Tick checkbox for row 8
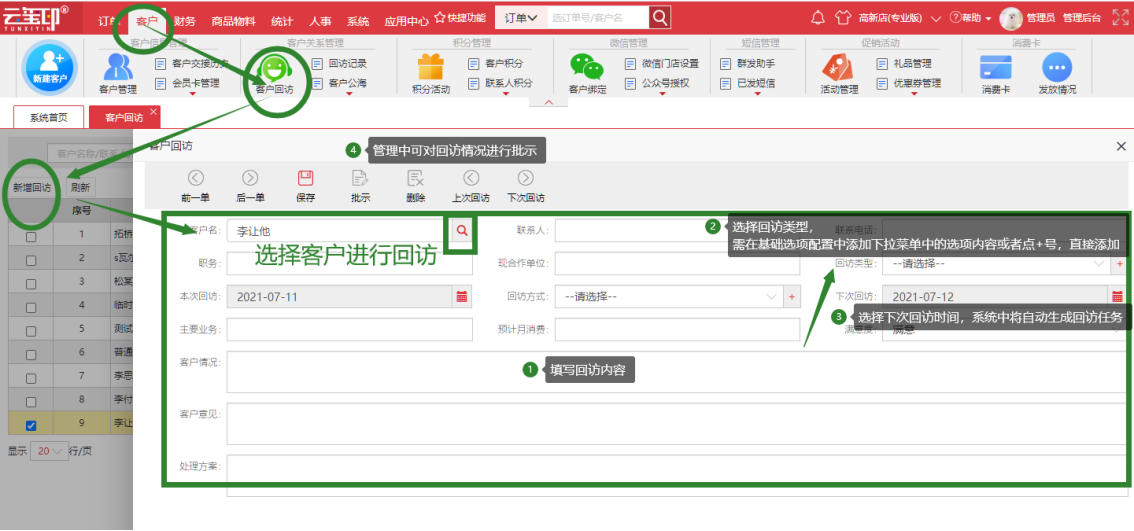1134x531 pixels. [x=31, y=402]
